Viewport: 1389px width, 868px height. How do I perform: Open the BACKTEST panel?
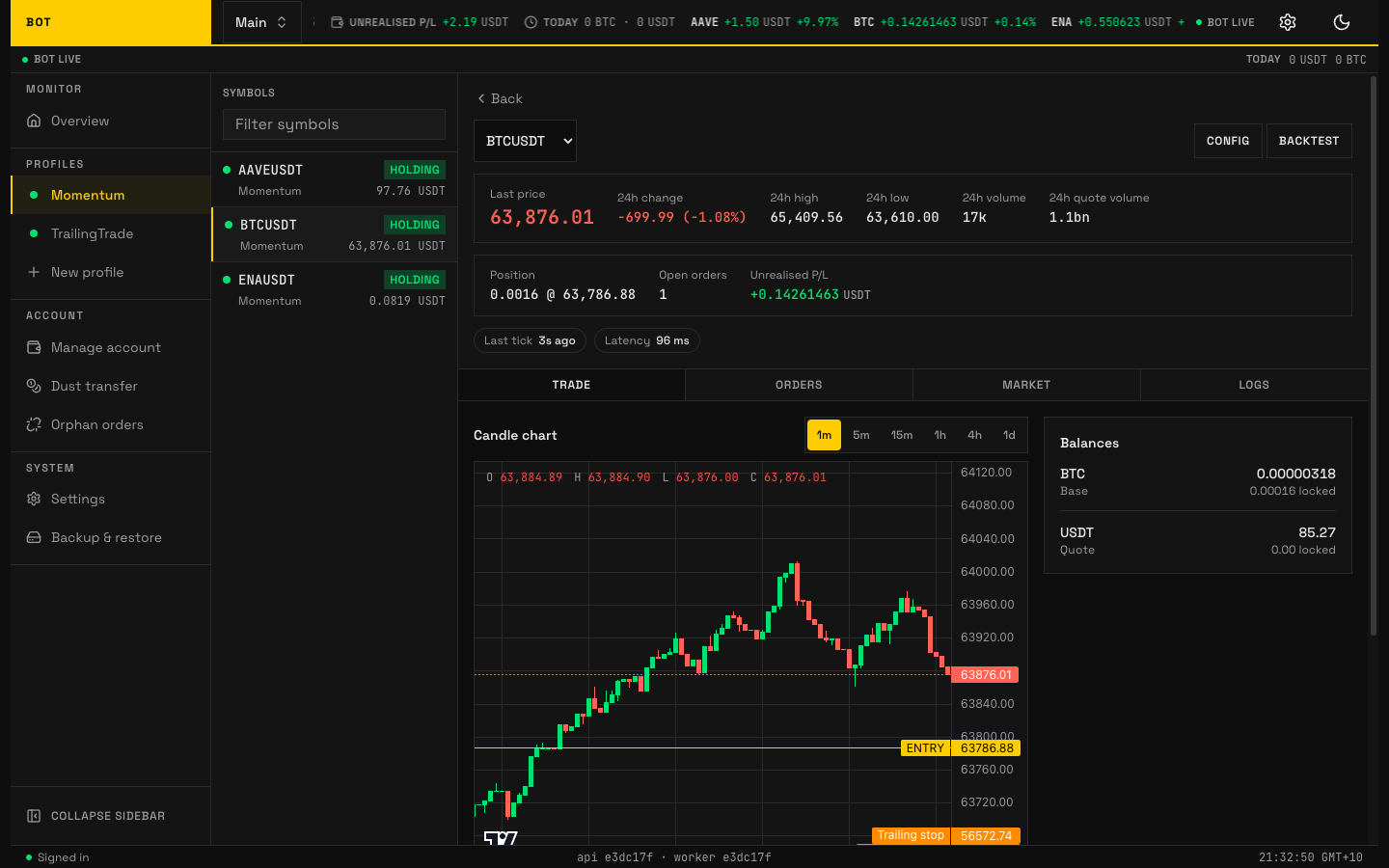[1309, 141]
